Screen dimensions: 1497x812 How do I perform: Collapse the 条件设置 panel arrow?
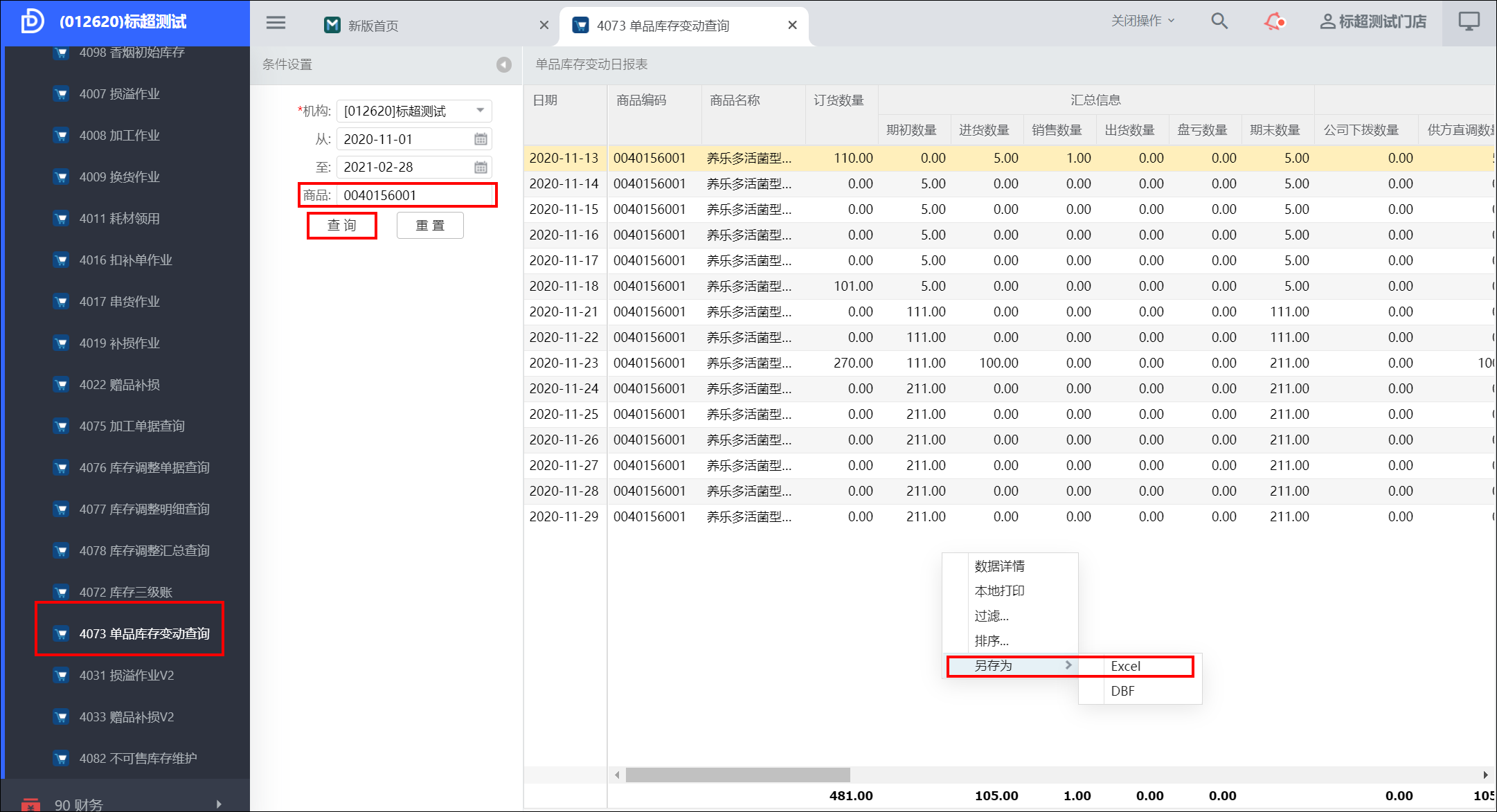click(x=504, y=64)
